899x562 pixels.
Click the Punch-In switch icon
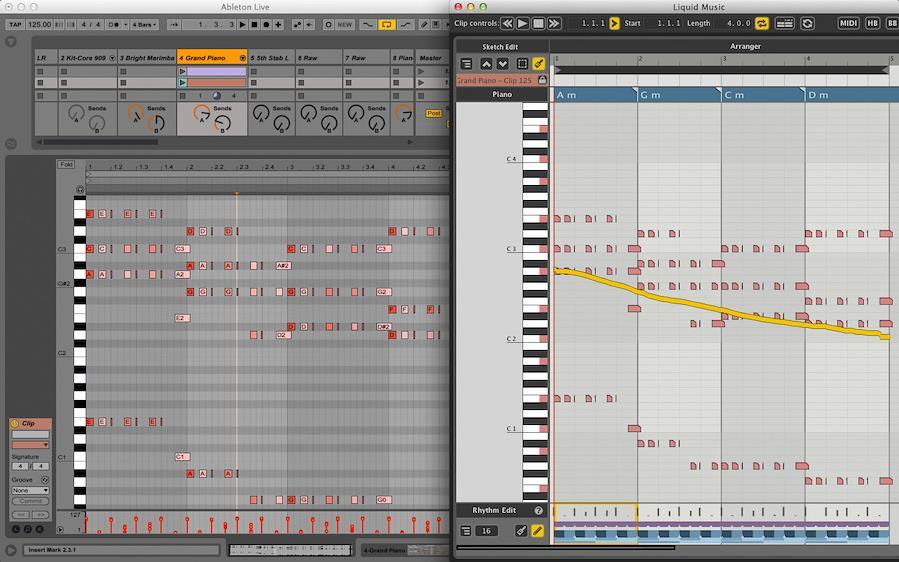click(x=368, y=25)
